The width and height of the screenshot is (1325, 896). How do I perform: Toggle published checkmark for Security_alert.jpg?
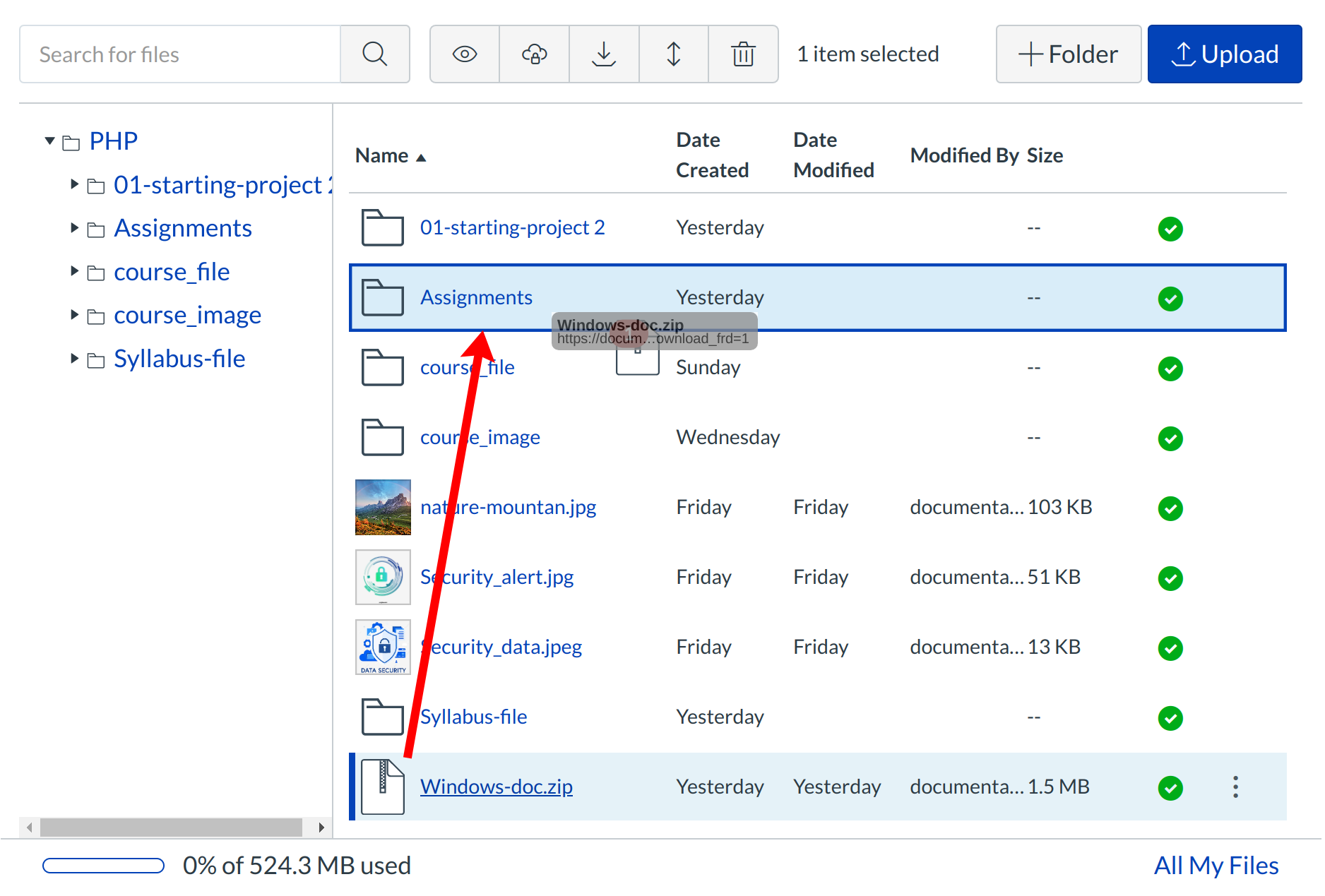click(x=1170, y=578)
